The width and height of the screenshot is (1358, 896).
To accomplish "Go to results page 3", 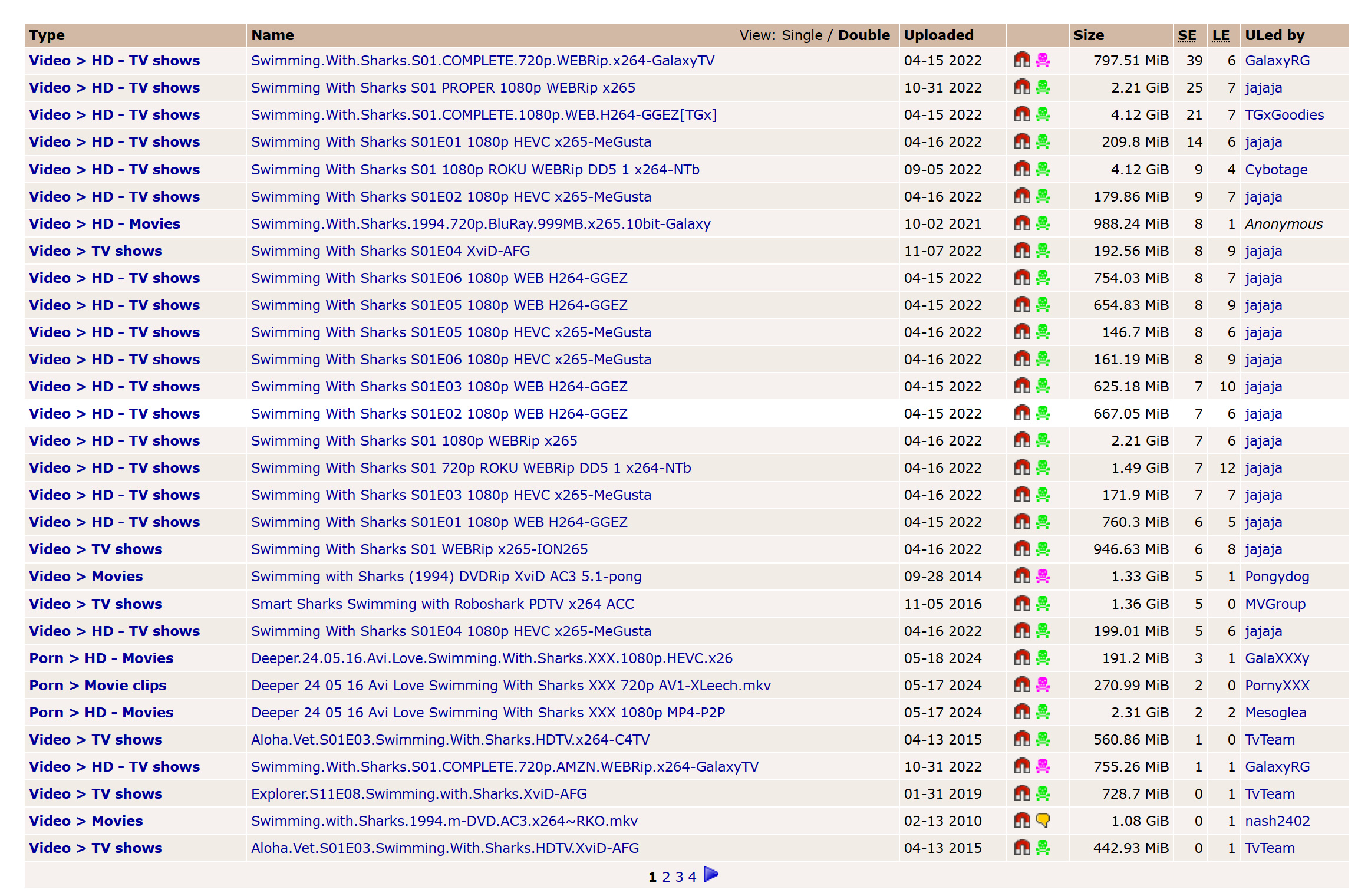I will coord(679,877).
